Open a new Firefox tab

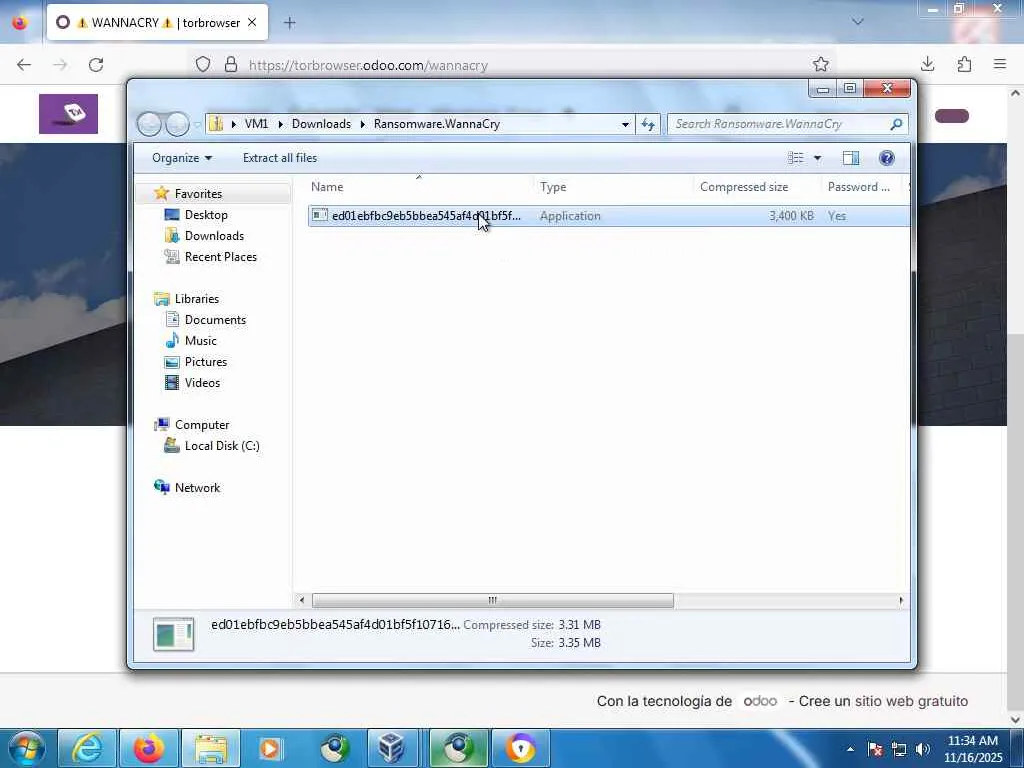pyautogui.click(x=290, y=23)
